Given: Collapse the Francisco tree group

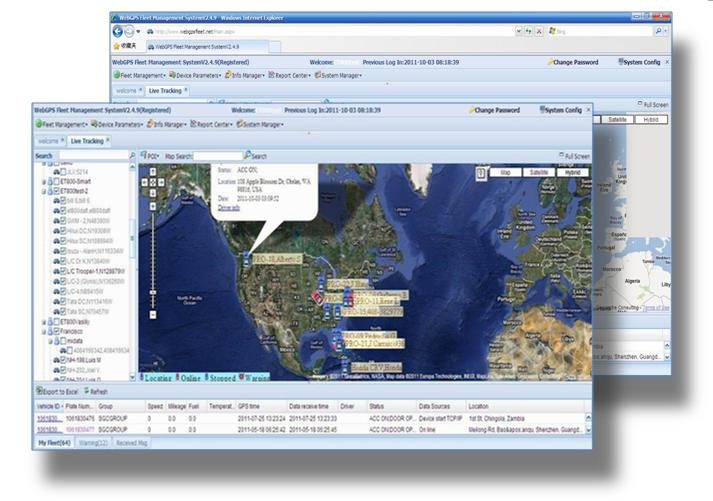Looking at the screenshot, I should point(44,332).
